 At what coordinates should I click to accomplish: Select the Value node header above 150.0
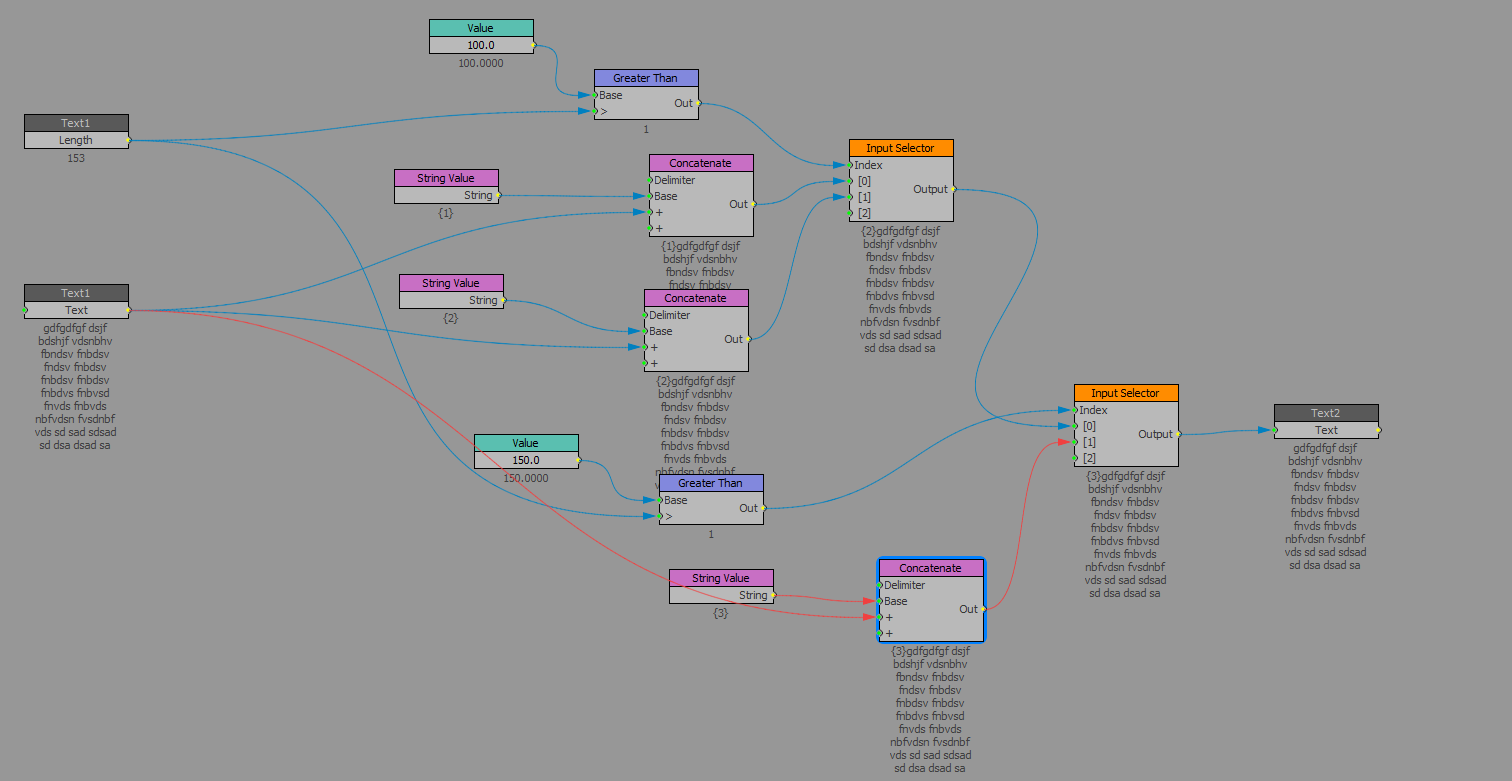click(526, 443)
